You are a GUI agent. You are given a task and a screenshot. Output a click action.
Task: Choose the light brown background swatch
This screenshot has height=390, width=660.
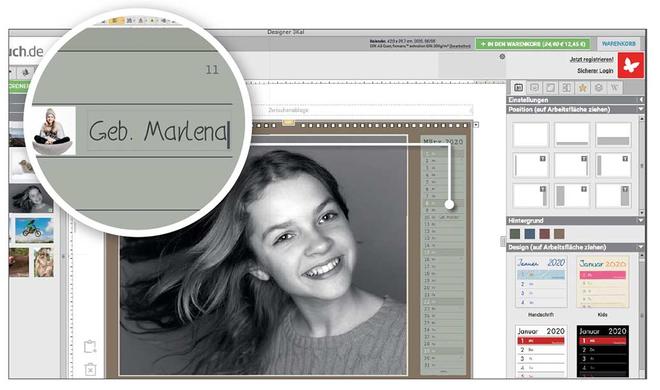click(x=559, y=233)
